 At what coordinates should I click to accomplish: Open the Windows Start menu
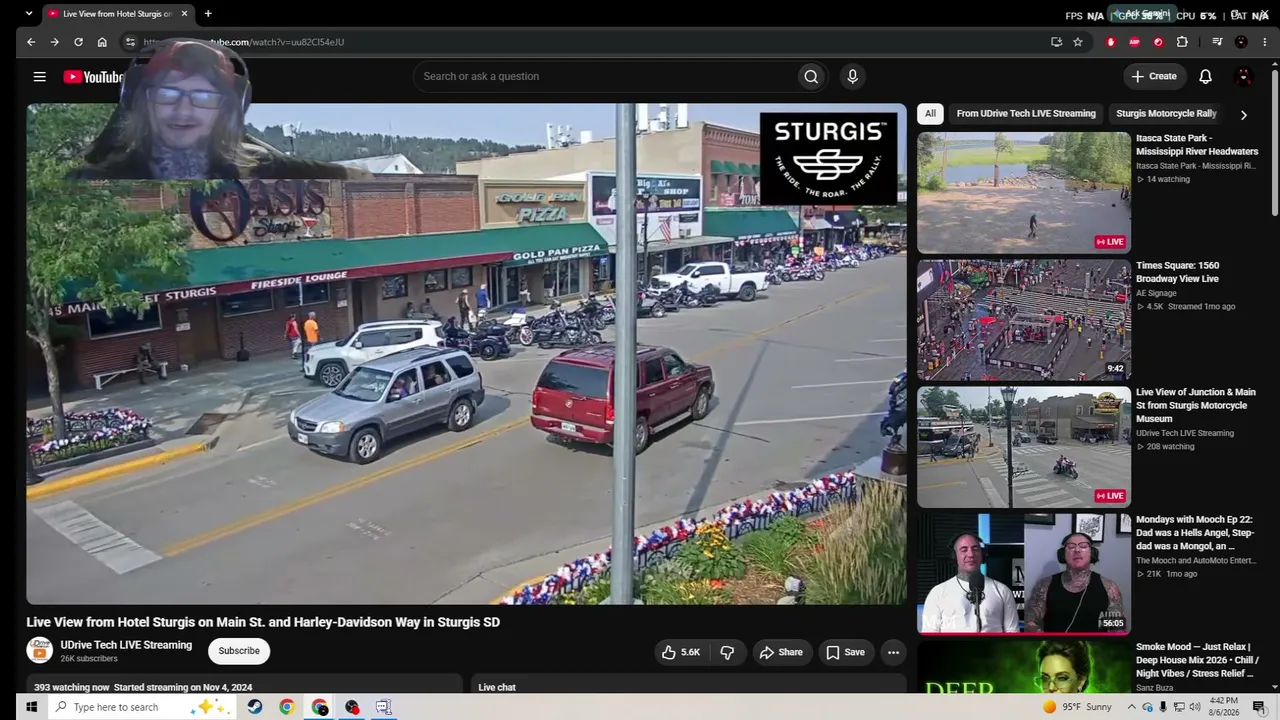pyautogui.click(x=31, y=707)
